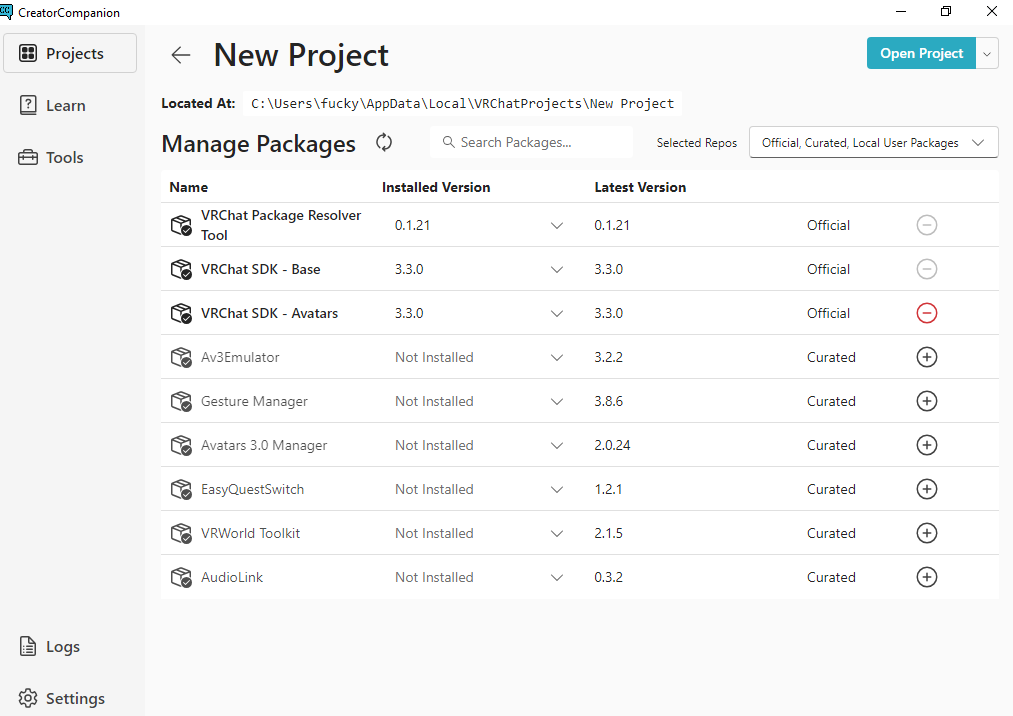
Task: Refresh the package list icon
Action: coord(384,143)
